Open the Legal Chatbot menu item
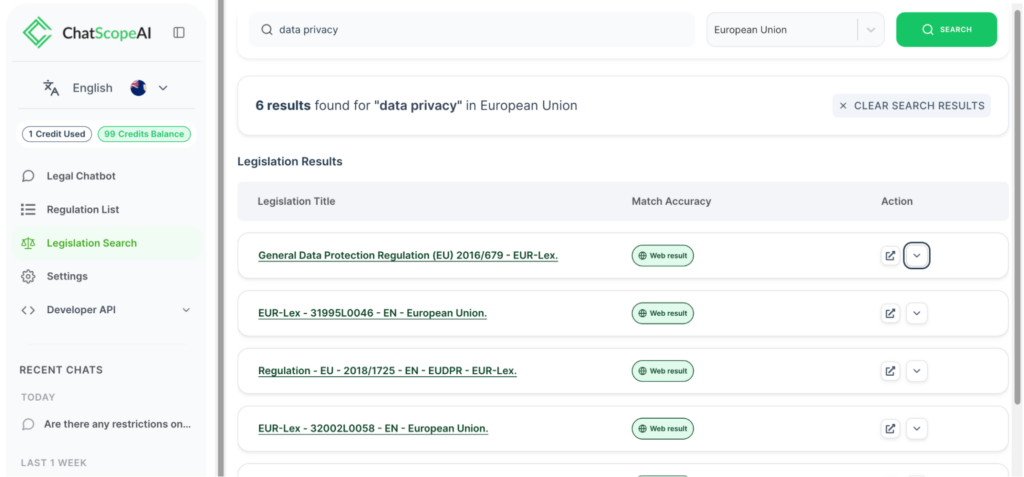Screen dimensions: 1024x477 [106, 176]
